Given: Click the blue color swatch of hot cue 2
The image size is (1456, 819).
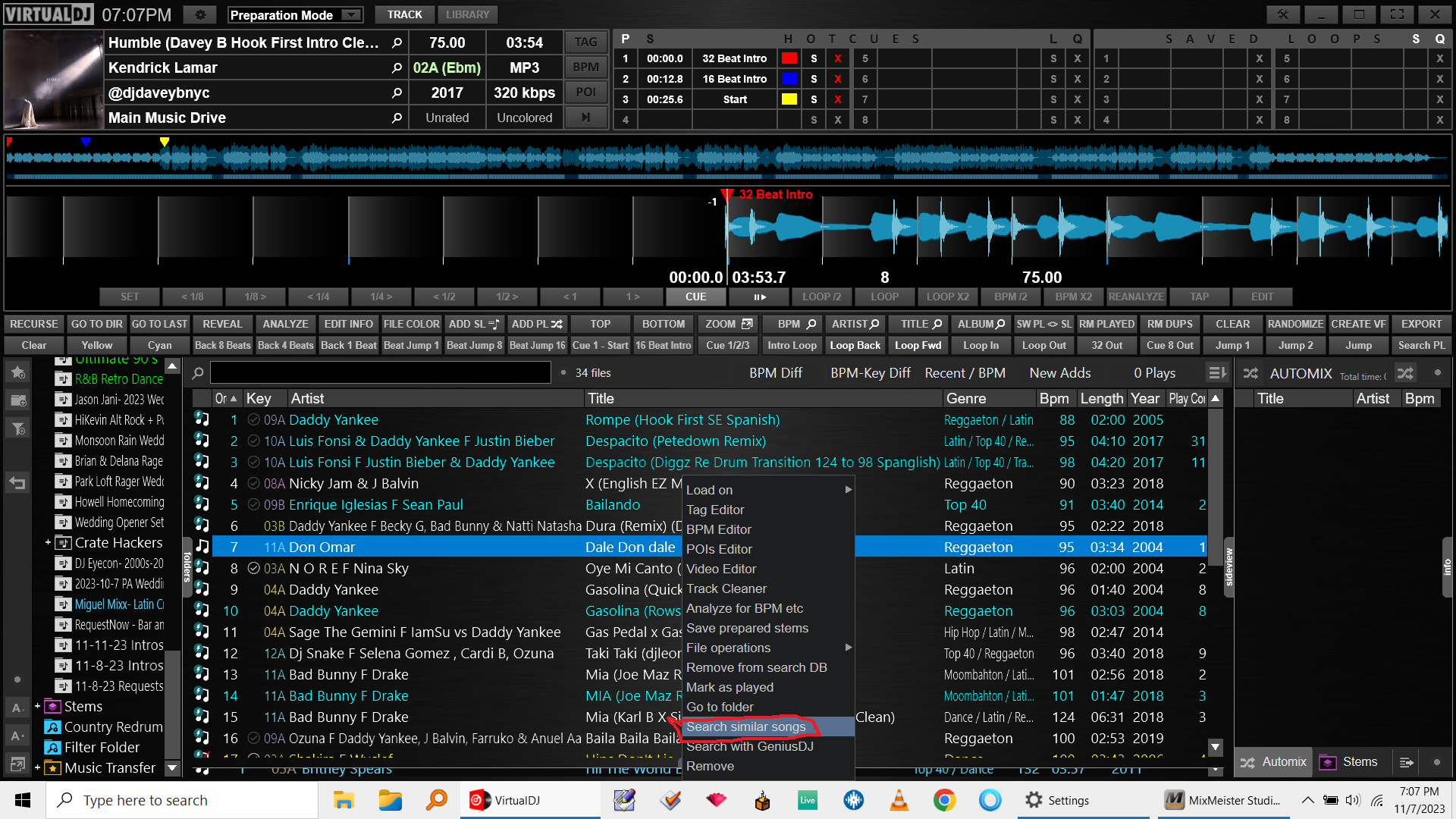Looking at the screenshot, I should tap(789, 79).
